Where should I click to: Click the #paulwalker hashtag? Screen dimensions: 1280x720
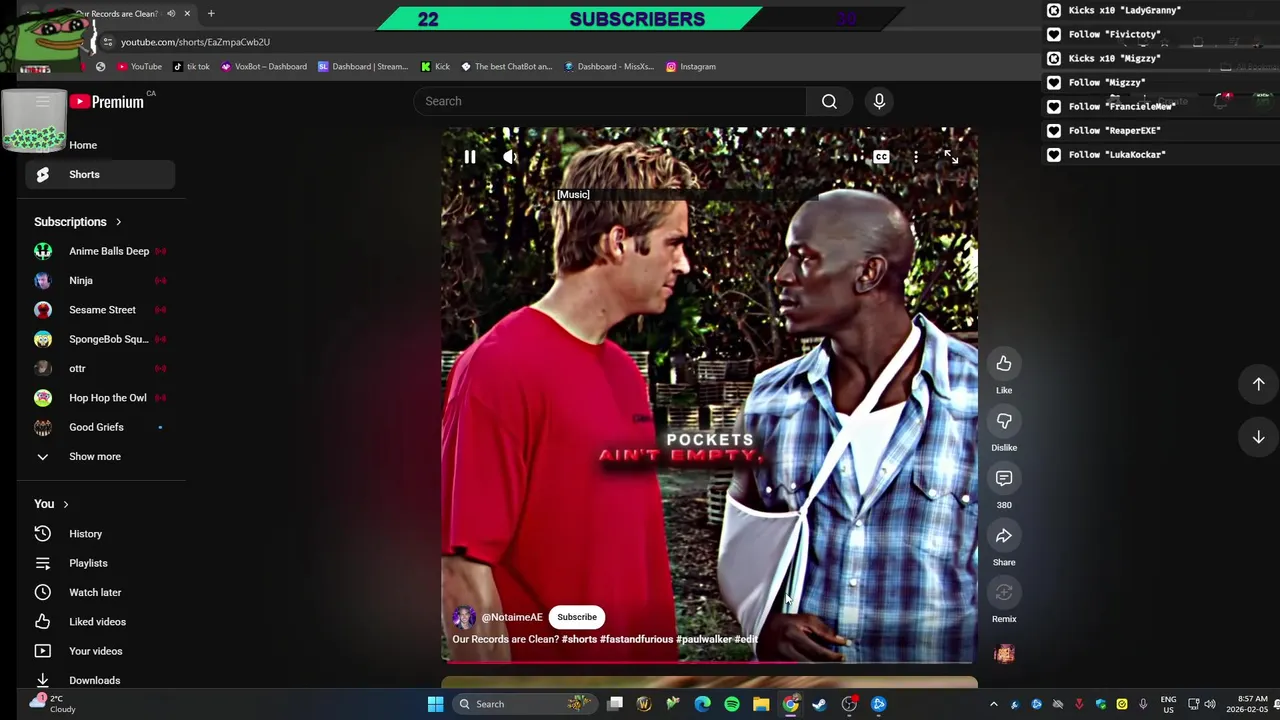click(704, 639)
